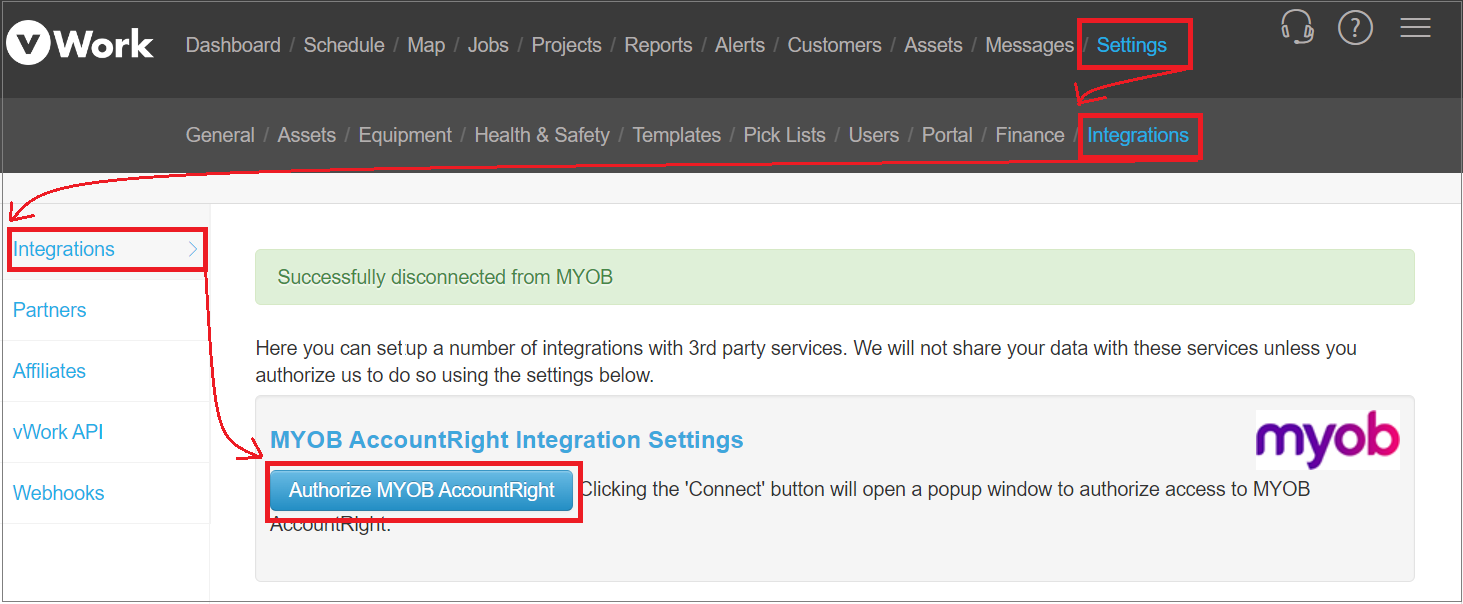Open Customers page
This screenshot has height=604, width=1463.
point(834,45)
